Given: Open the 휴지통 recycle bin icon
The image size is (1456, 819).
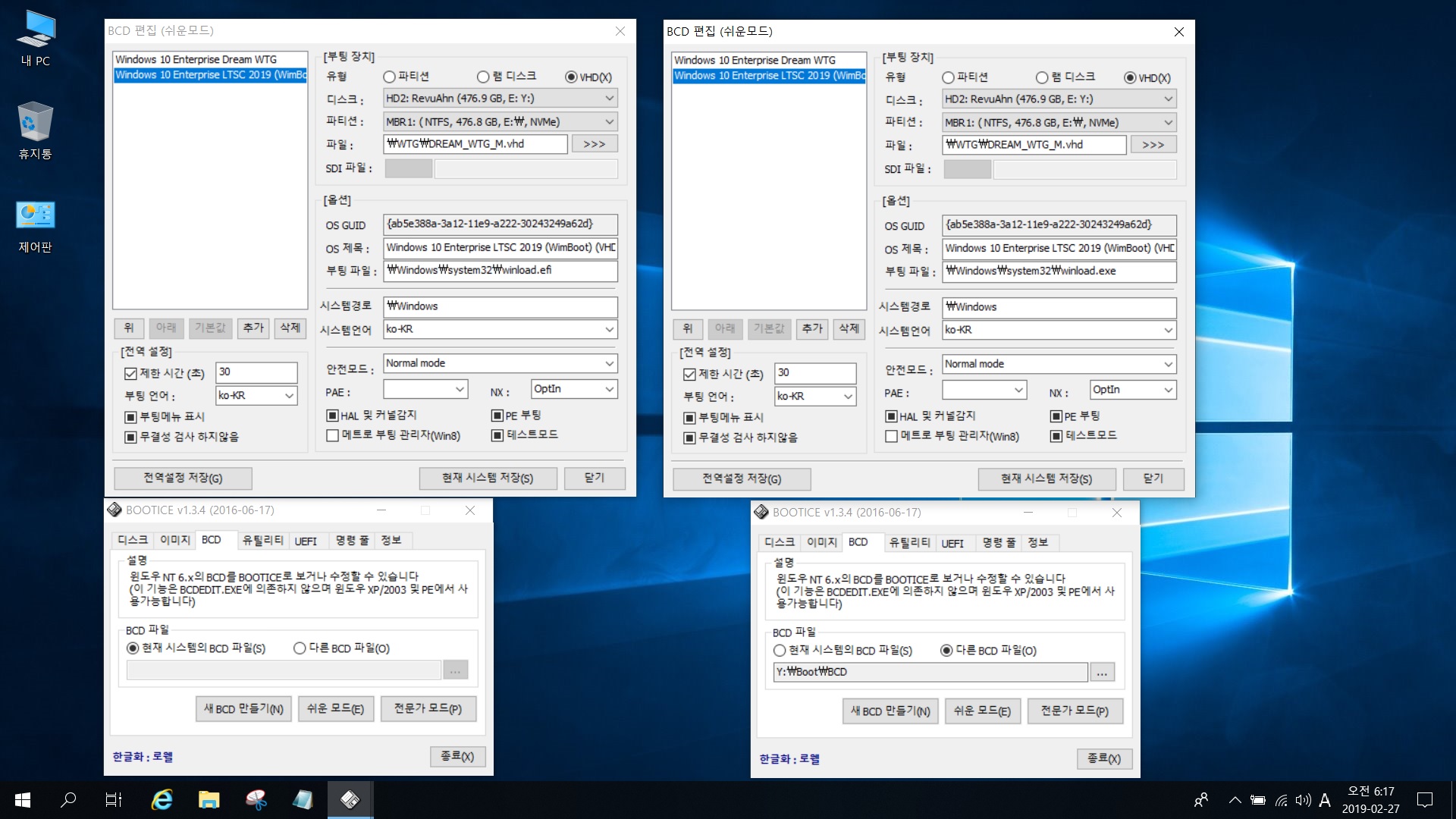Looking at the screenshot, I should [35, 130].
